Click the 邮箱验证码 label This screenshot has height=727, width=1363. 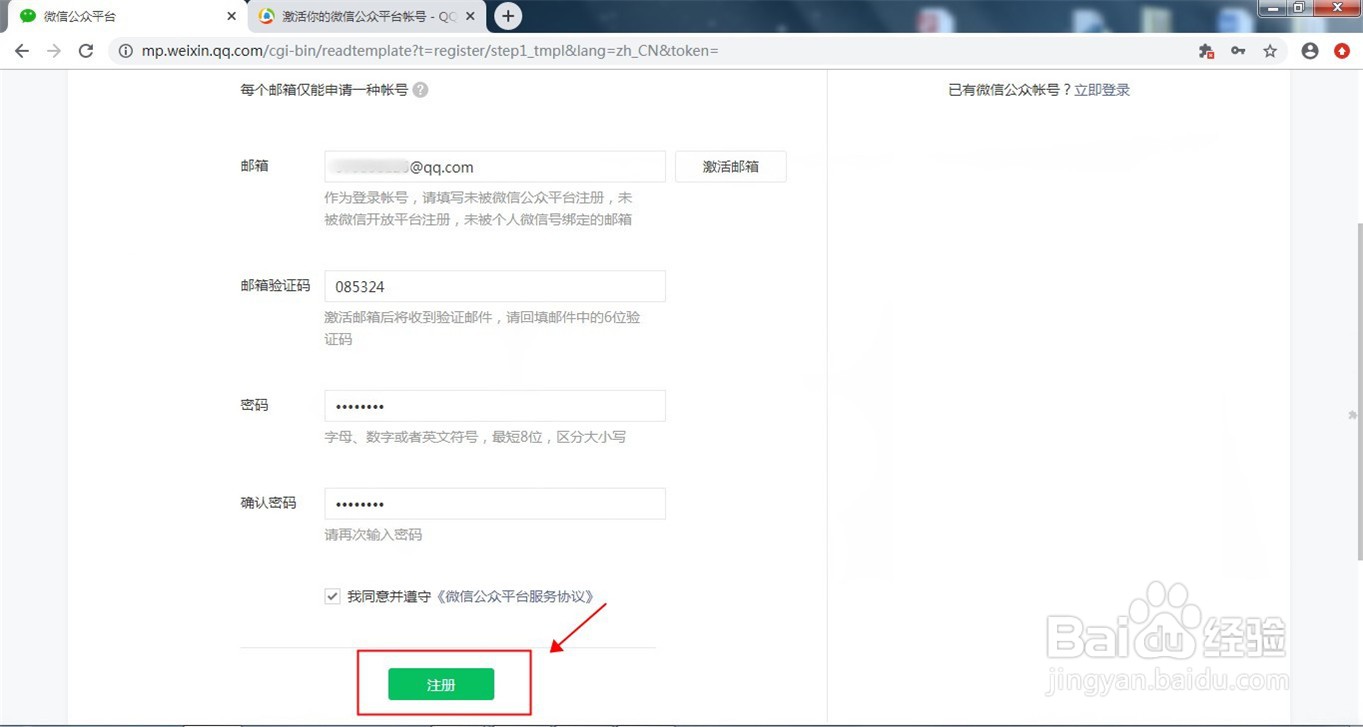click(x=275, y=286)
